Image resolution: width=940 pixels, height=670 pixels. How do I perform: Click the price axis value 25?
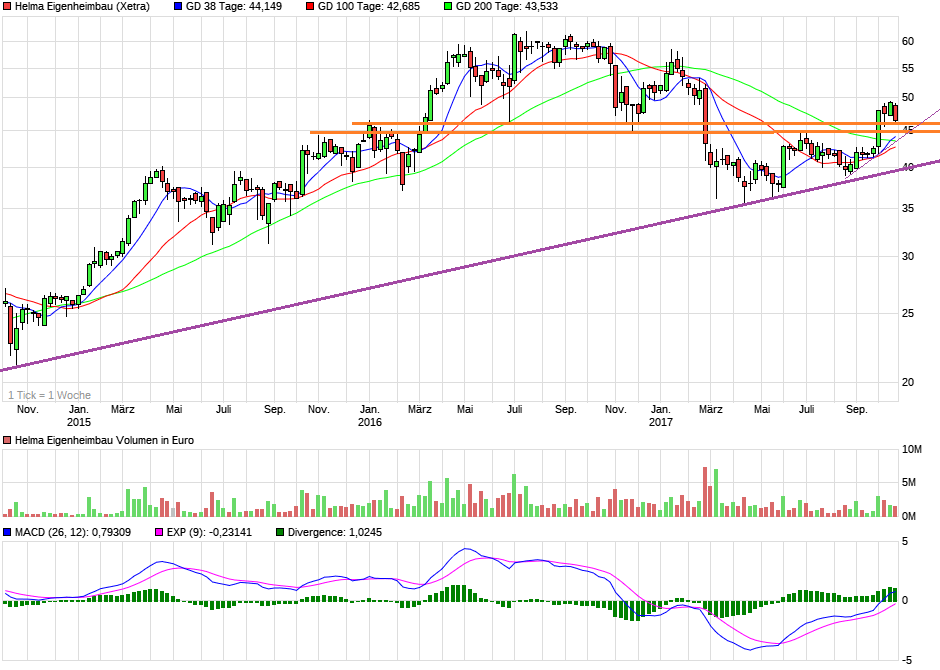[x=908, y=313]
